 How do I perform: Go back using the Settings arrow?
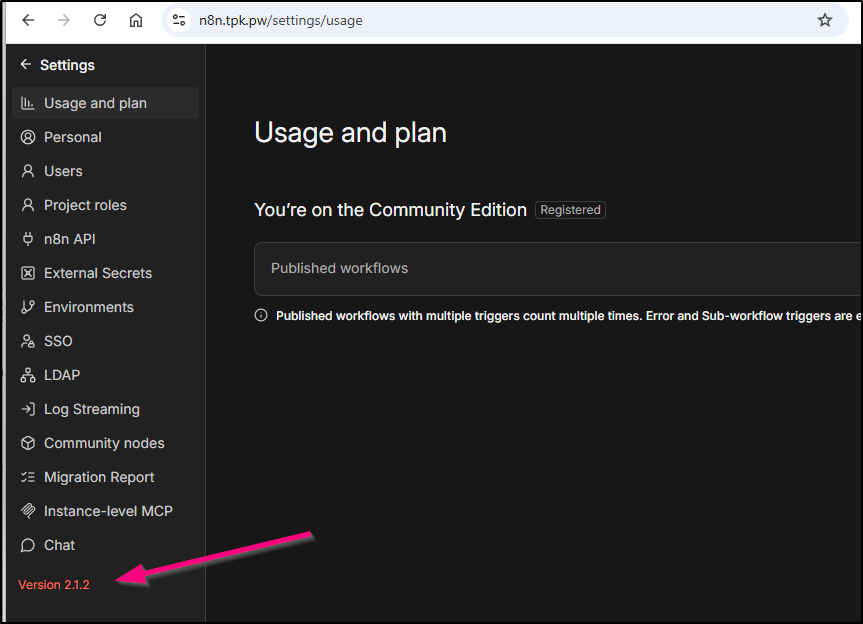(x=26, y=65)
